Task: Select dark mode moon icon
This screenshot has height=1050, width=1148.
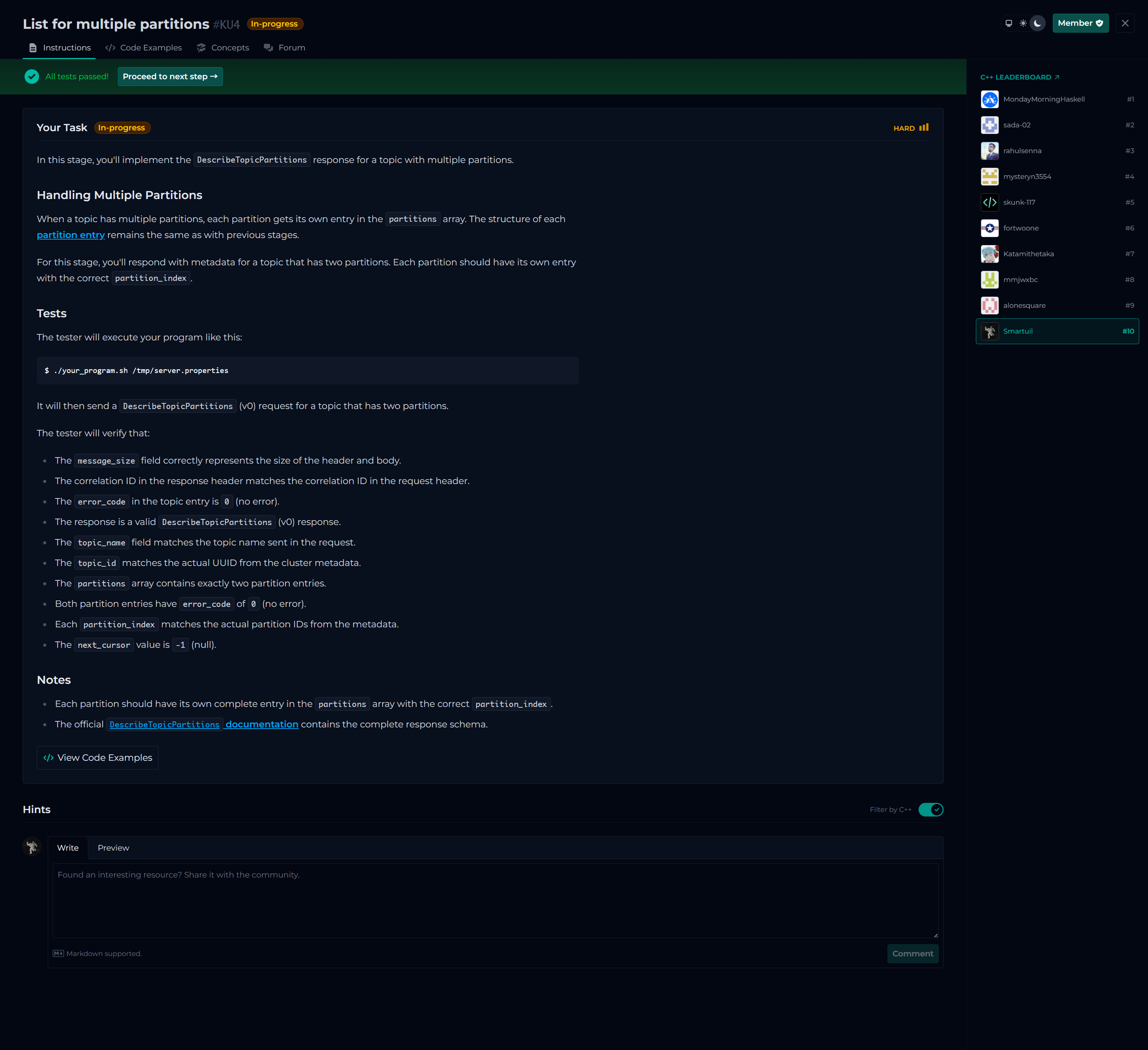Action: pos(1038,24)
